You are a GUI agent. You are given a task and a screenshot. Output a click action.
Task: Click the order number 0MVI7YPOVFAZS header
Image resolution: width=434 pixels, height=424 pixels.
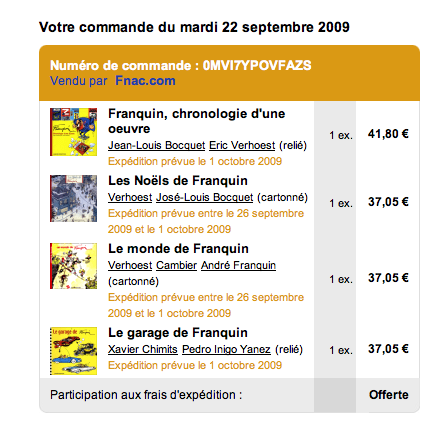click(181, 65)
